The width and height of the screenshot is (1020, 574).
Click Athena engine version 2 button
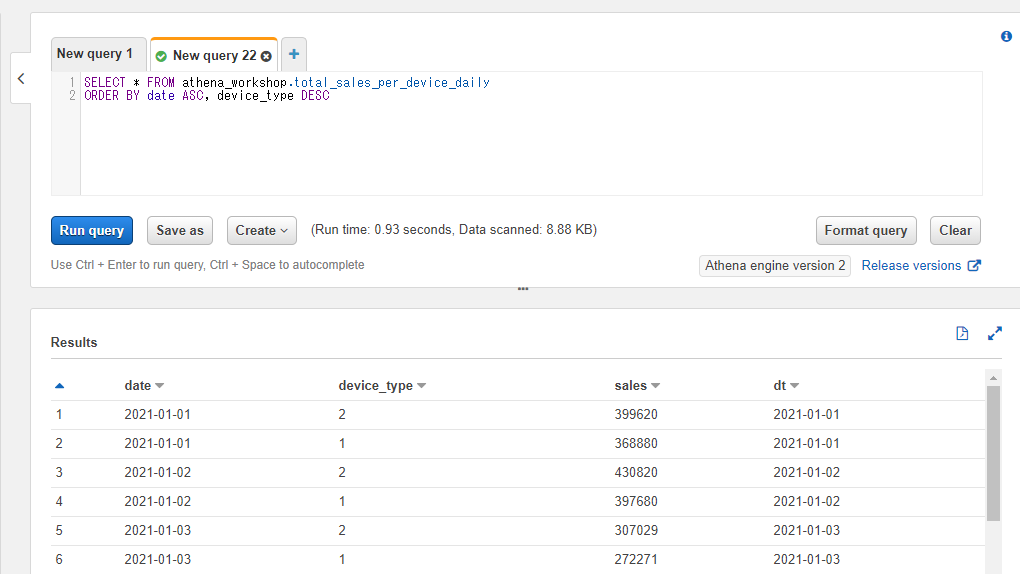(x=775, y=266)
